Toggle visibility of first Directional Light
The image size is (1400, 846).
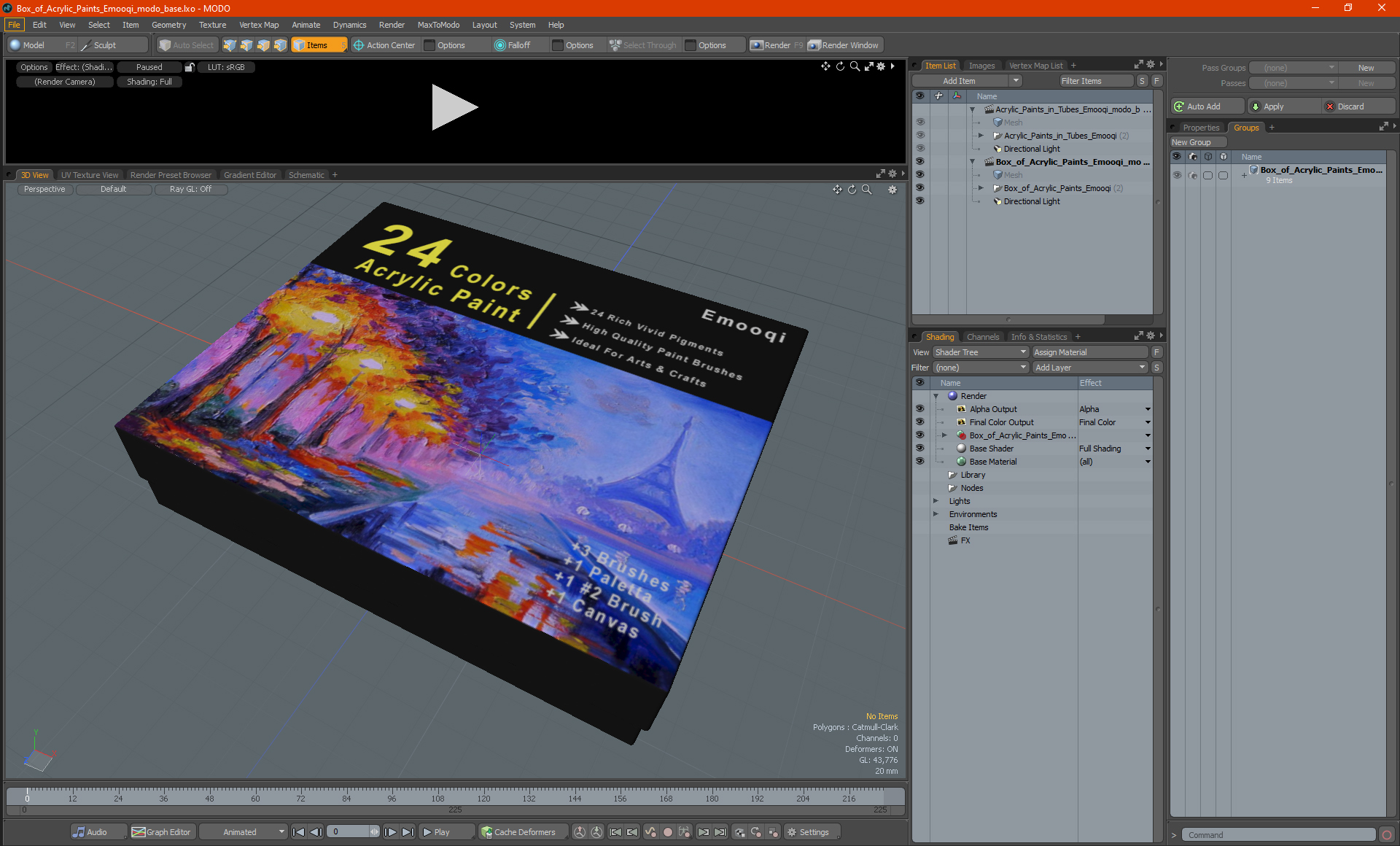click(x=919, y=149)
